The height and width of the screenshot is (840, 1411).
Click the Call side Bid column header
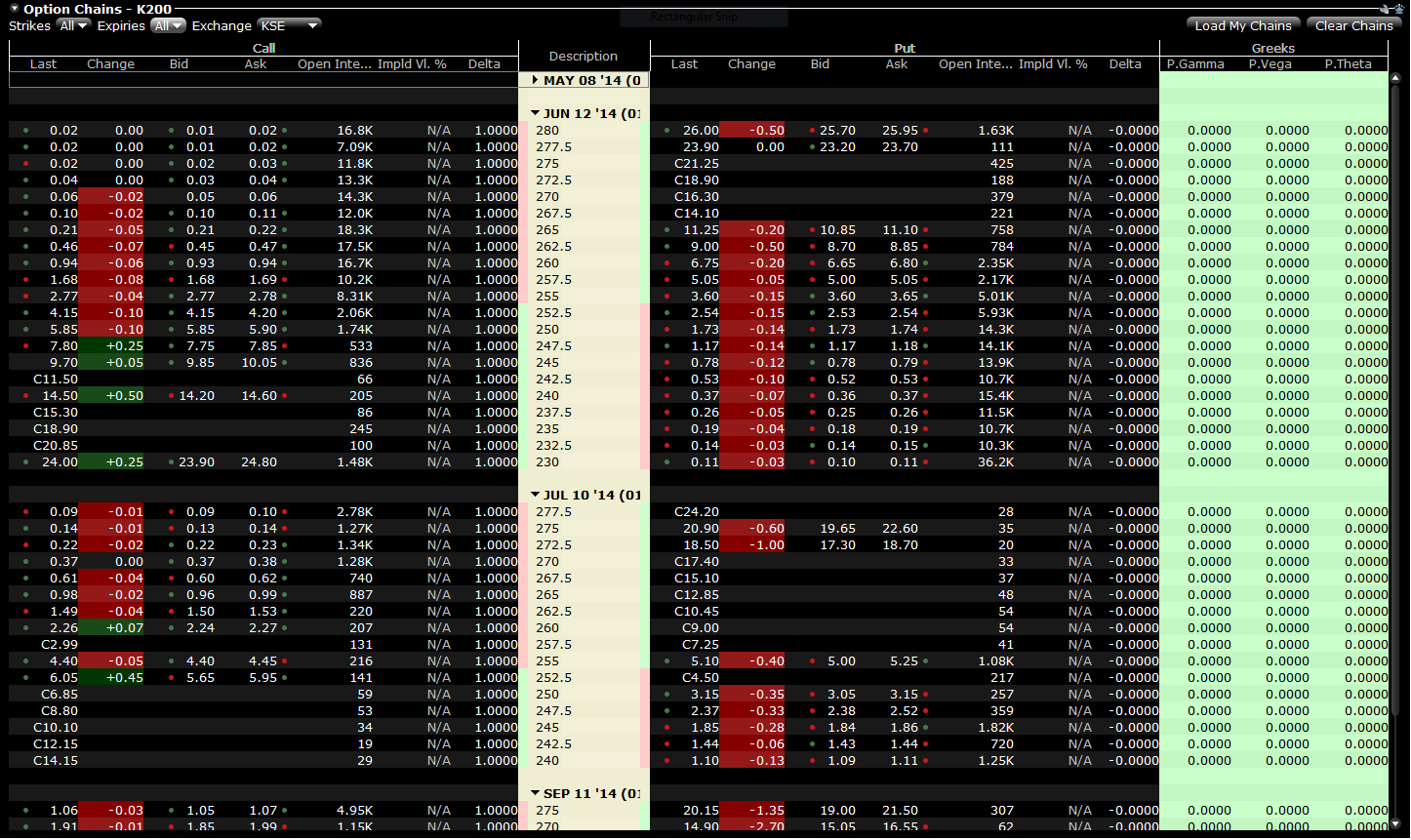click(x=179, y=64)
